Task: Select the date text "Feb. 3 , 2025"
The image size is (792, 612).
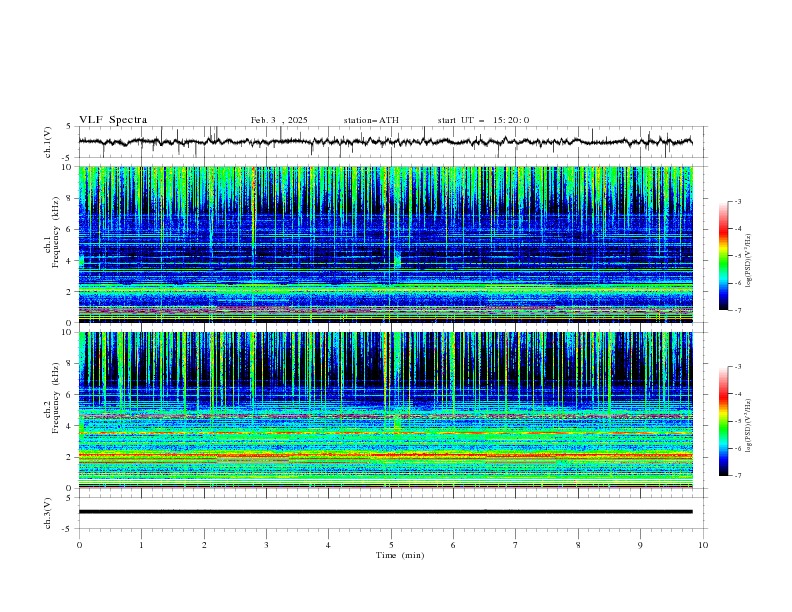Action: [x=279, y=120]
